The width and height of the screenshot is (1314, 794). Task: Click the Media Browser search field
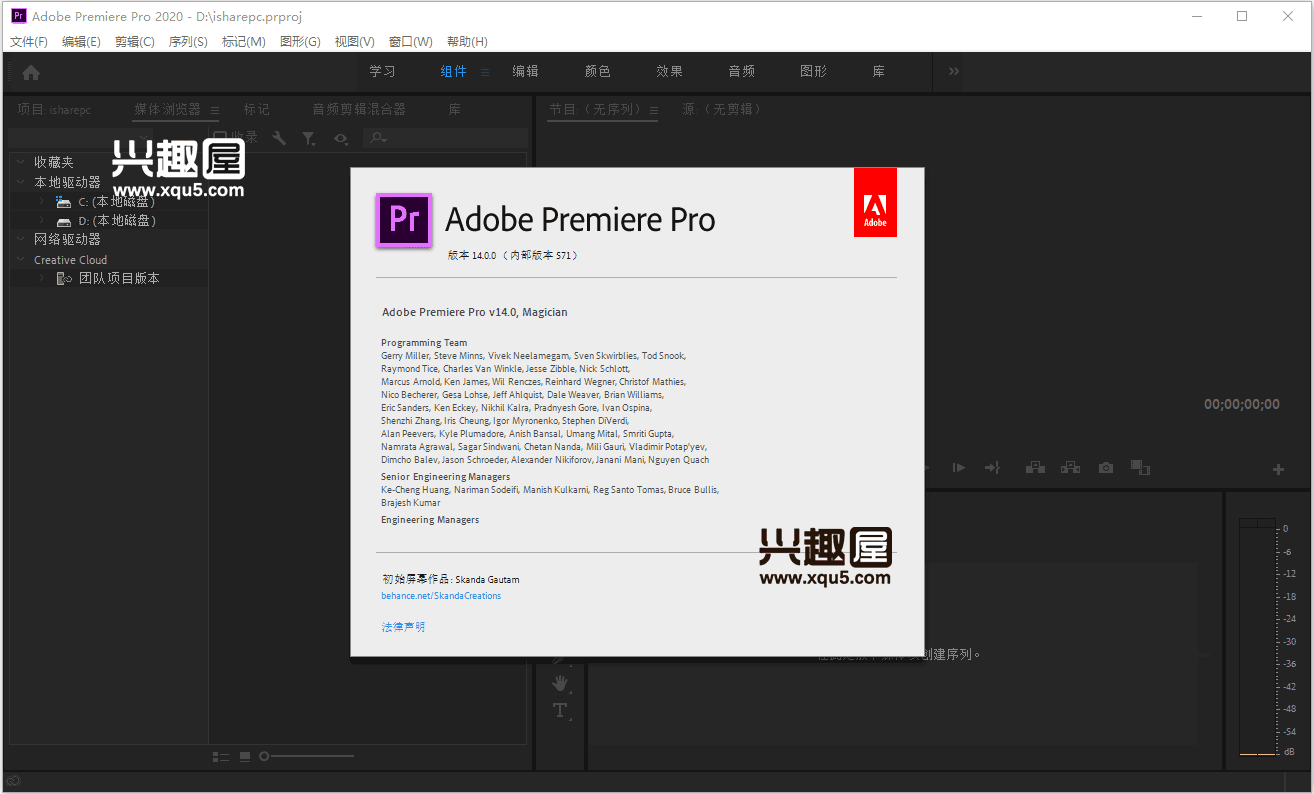pyautogui.click(x=445, y=138)
